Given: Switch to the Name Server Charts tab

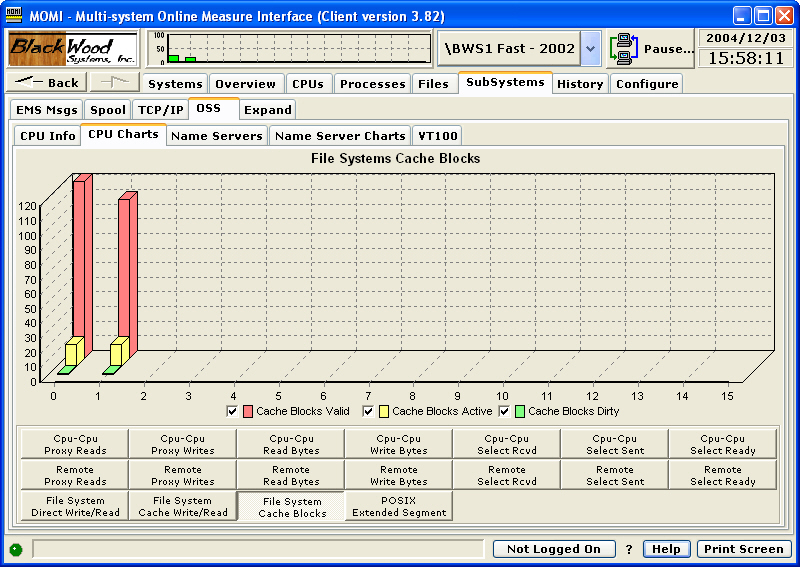Looking at the screenshot, I should (340, 135).
